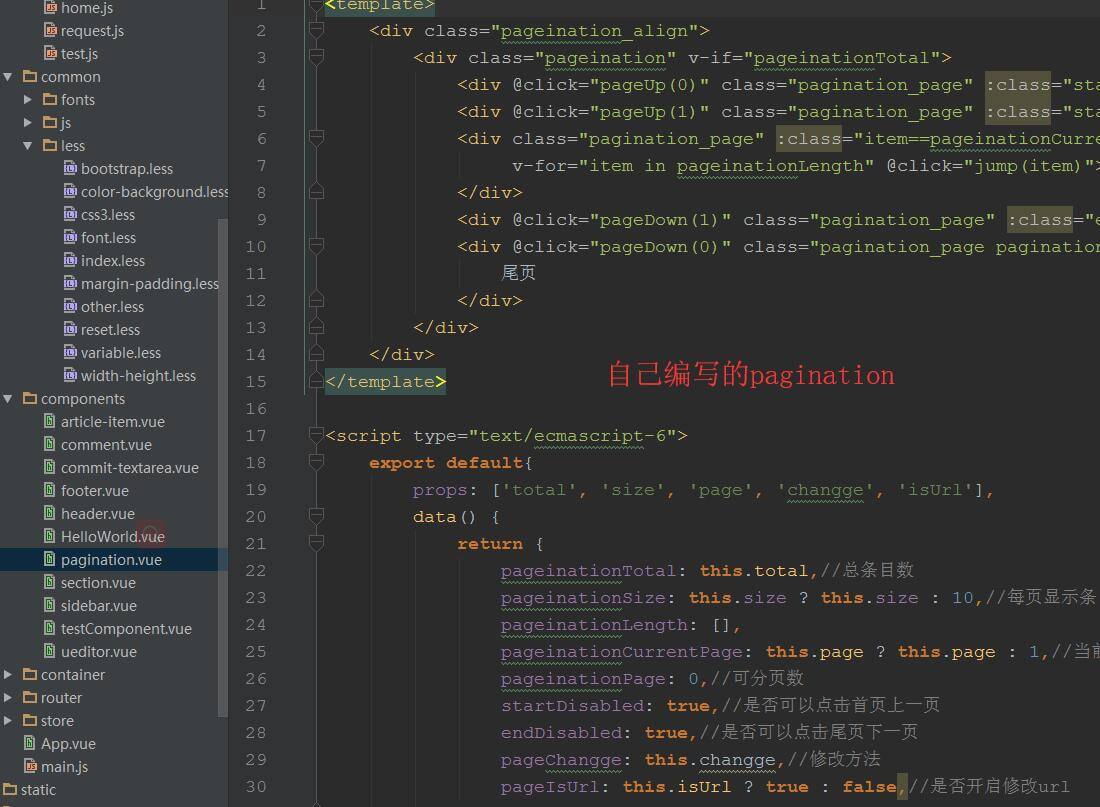This screenshot has height=807, width=1100.
Task: Fold the template block at line 1
Action: [x=316, y=5]
